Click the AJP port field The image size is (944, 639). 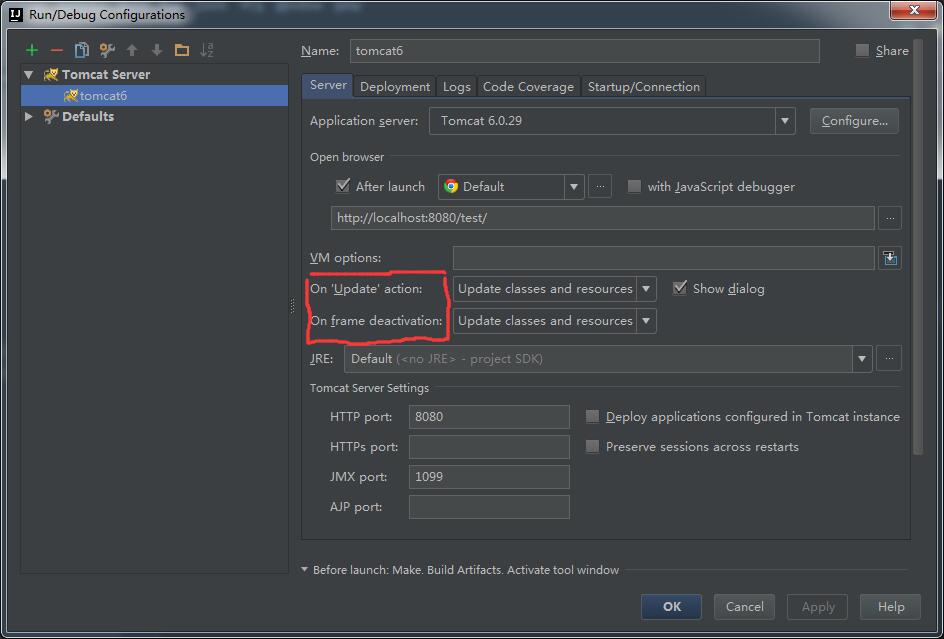tap(489, 507)
